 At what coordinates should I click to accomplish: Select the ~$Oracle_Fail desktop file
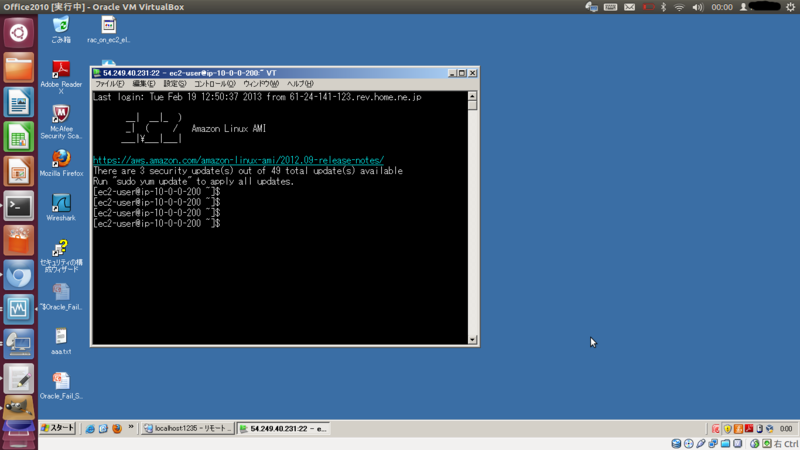(x=61, y=297)
